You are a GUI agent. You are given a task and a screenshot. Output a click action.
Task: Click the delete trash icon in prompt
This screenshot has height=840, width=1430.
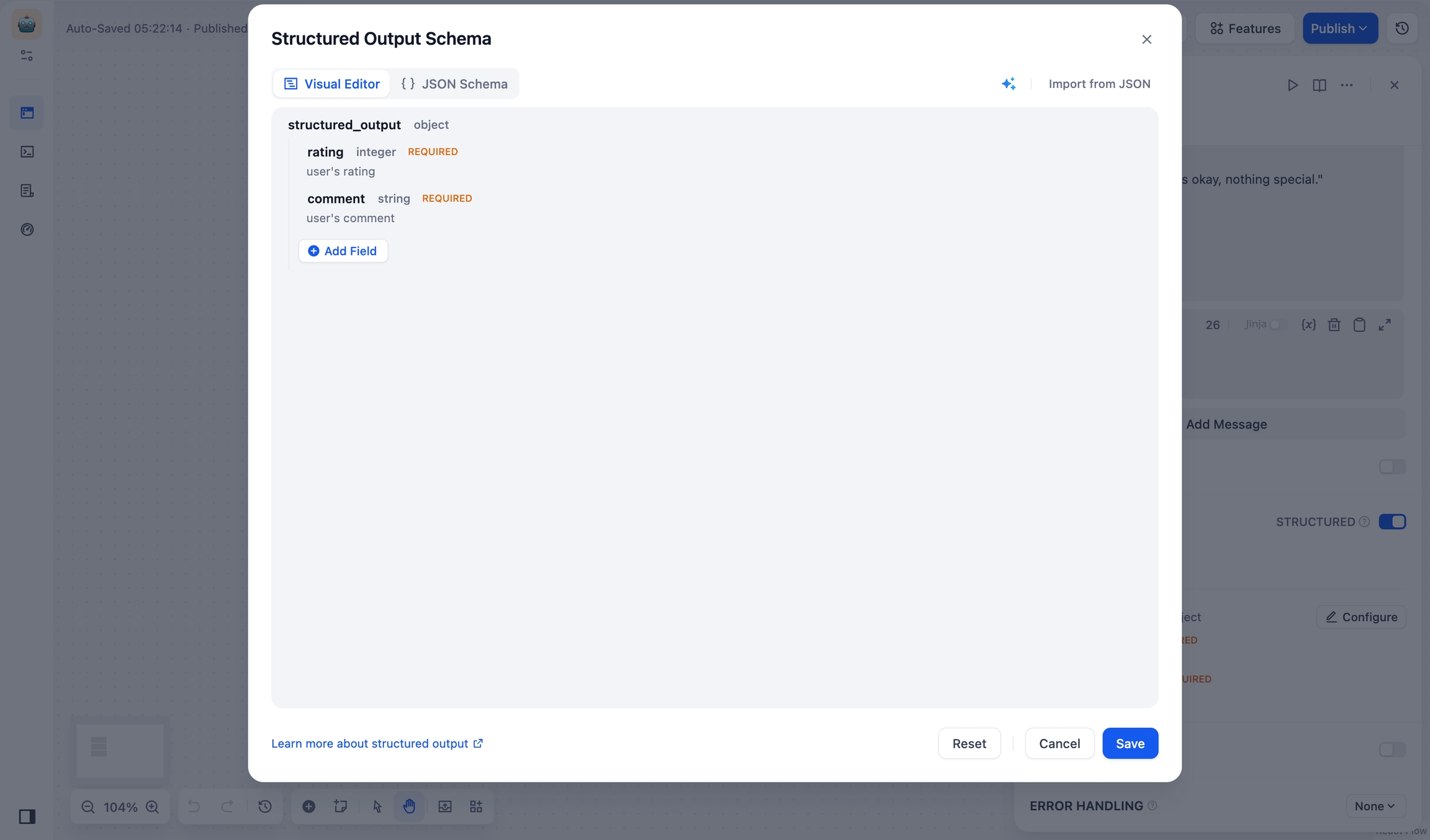(1334, 324)
